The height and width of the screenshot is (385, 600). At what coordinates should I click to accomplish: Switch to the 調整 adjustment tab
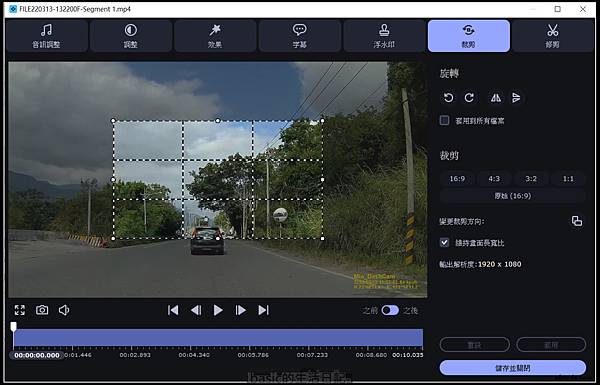130,36
